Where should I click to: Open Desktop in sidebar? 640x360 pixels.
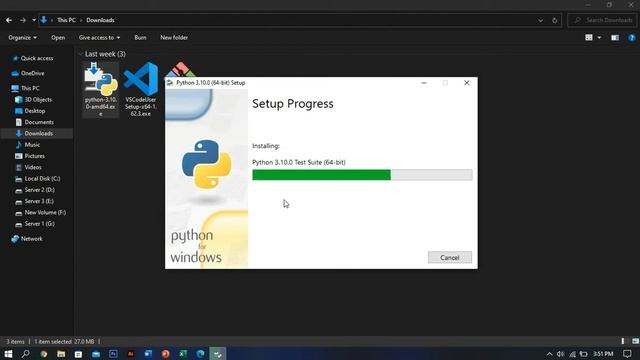click(x=30, y=111)
